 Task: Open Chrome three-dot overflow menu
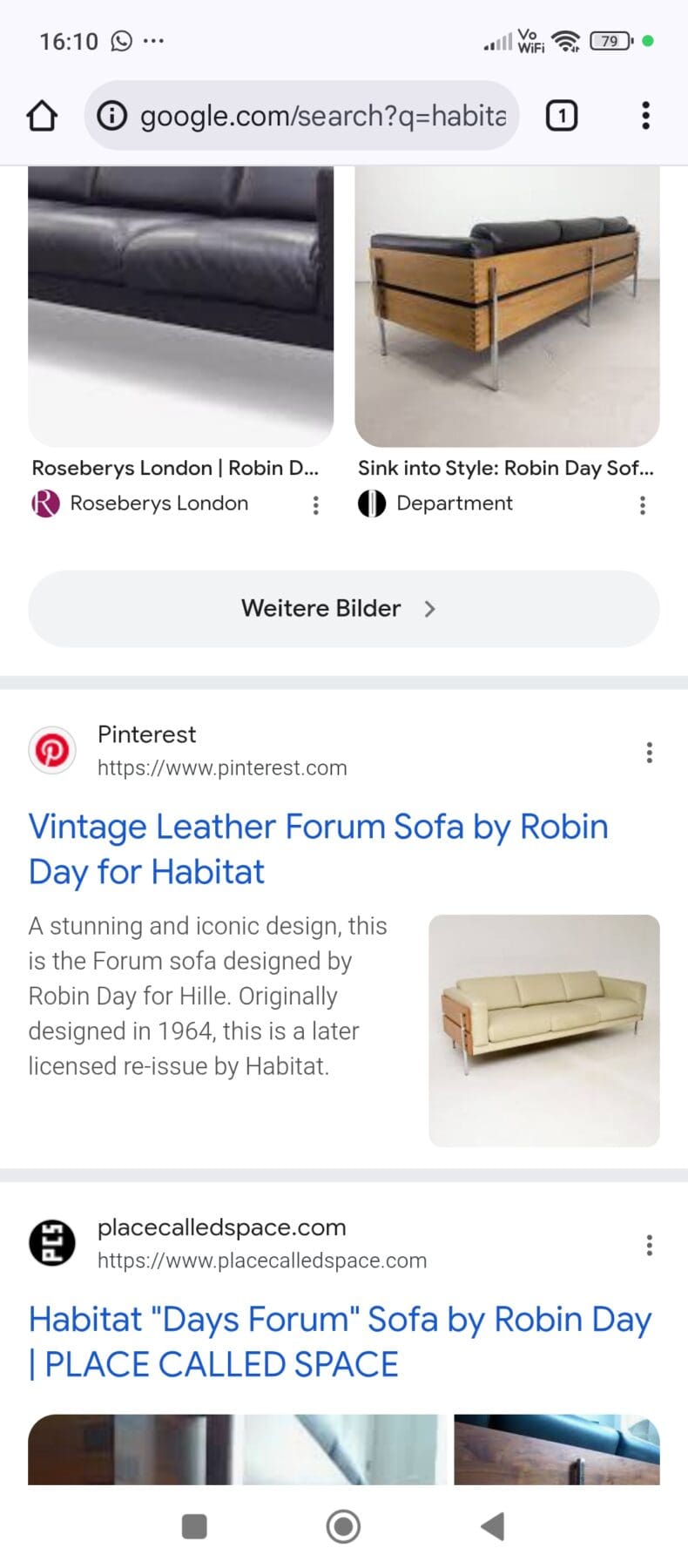point(645,116)
